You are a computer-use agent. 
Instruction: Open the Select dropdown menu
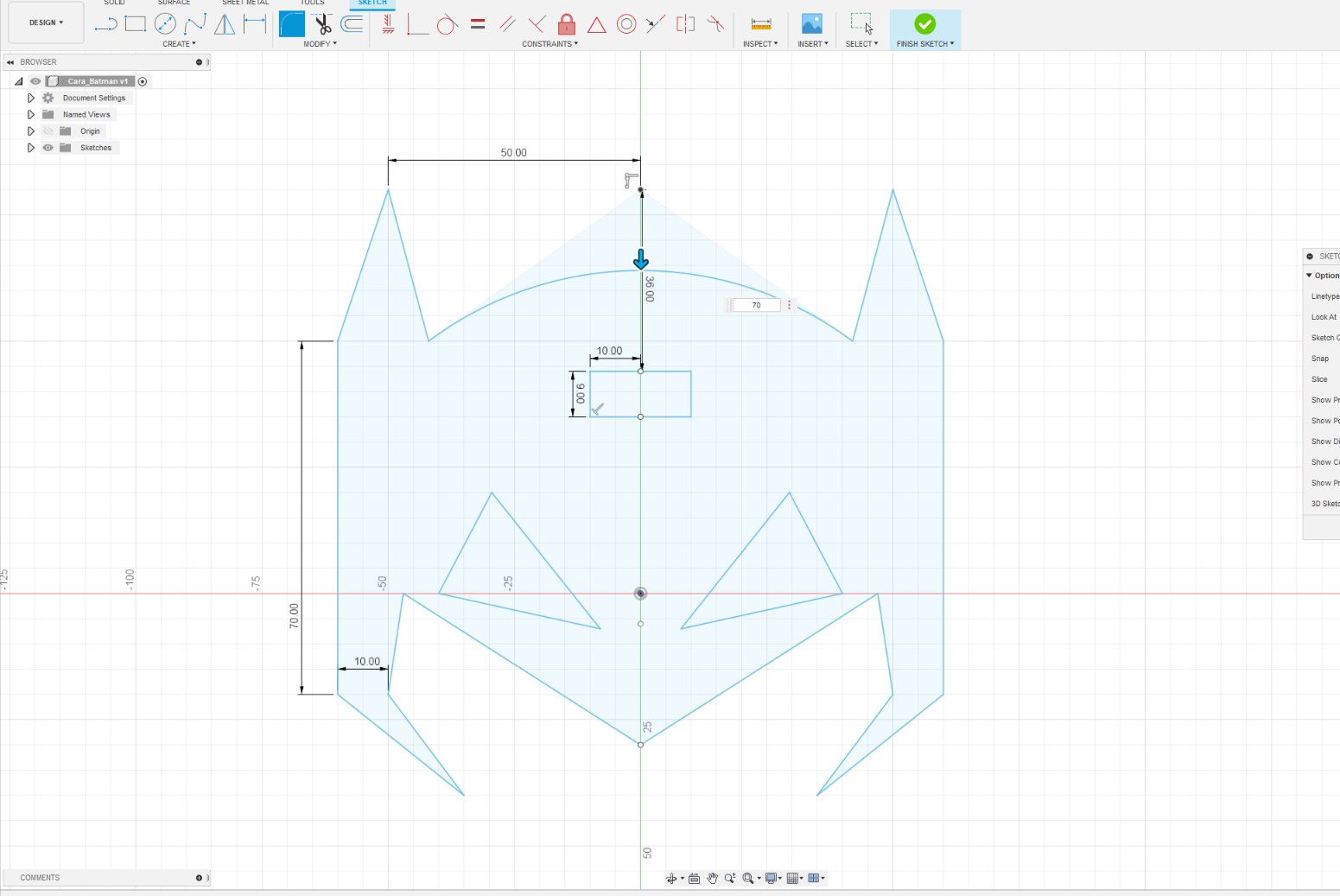(861, 44)
